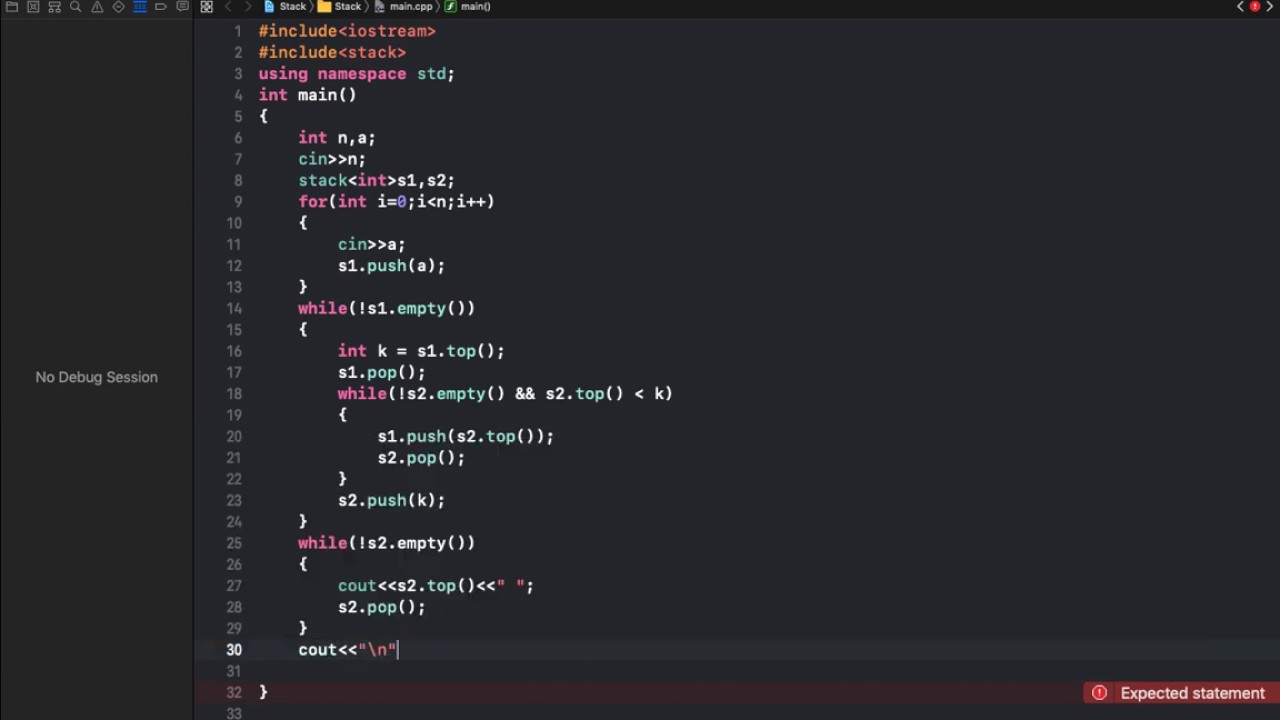Click line number 18 in gutter
Viewport: 1280px width, 720px height.
pyautogui.click(x=233, y=394)
